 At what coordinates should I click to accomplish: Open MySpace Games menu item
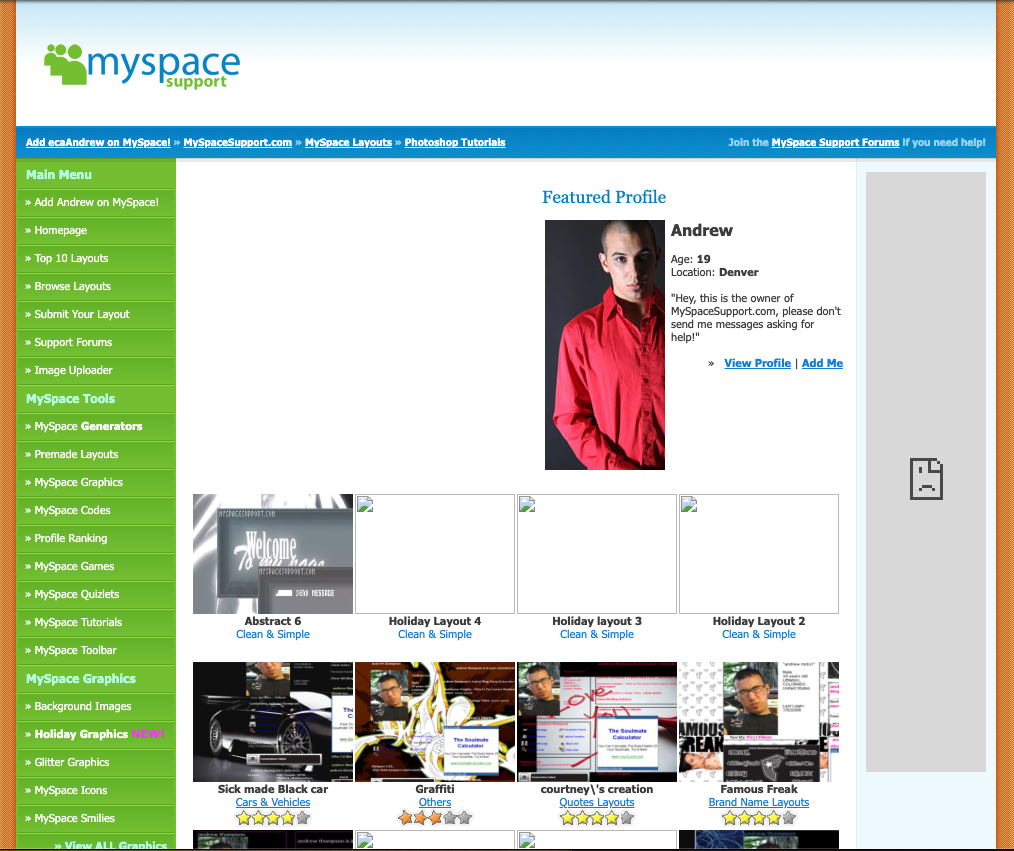(x=96, y=566)
